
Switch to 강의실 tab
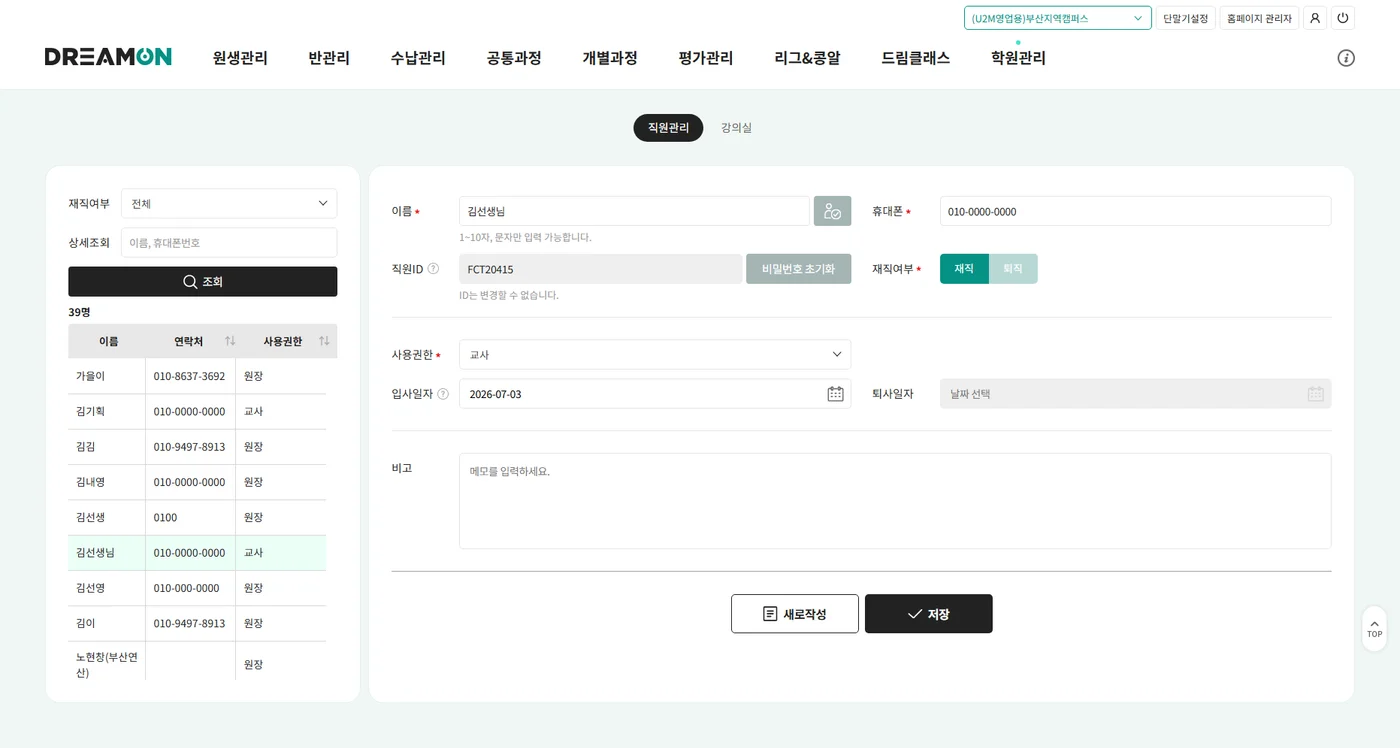pyautogui.click(x=736, y=128)
